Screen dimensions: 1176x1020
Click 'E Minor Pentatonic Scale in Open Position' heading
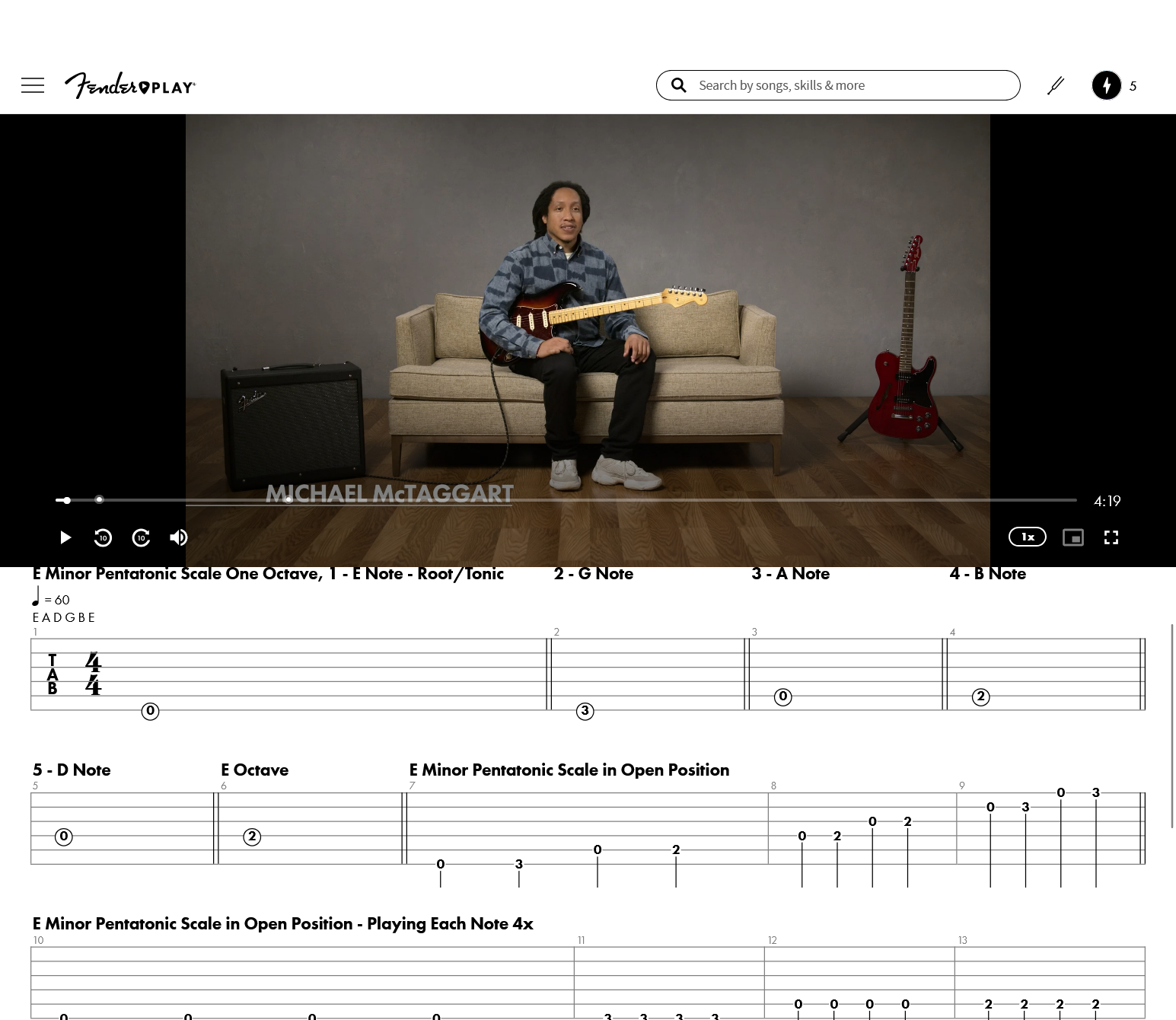569,770
